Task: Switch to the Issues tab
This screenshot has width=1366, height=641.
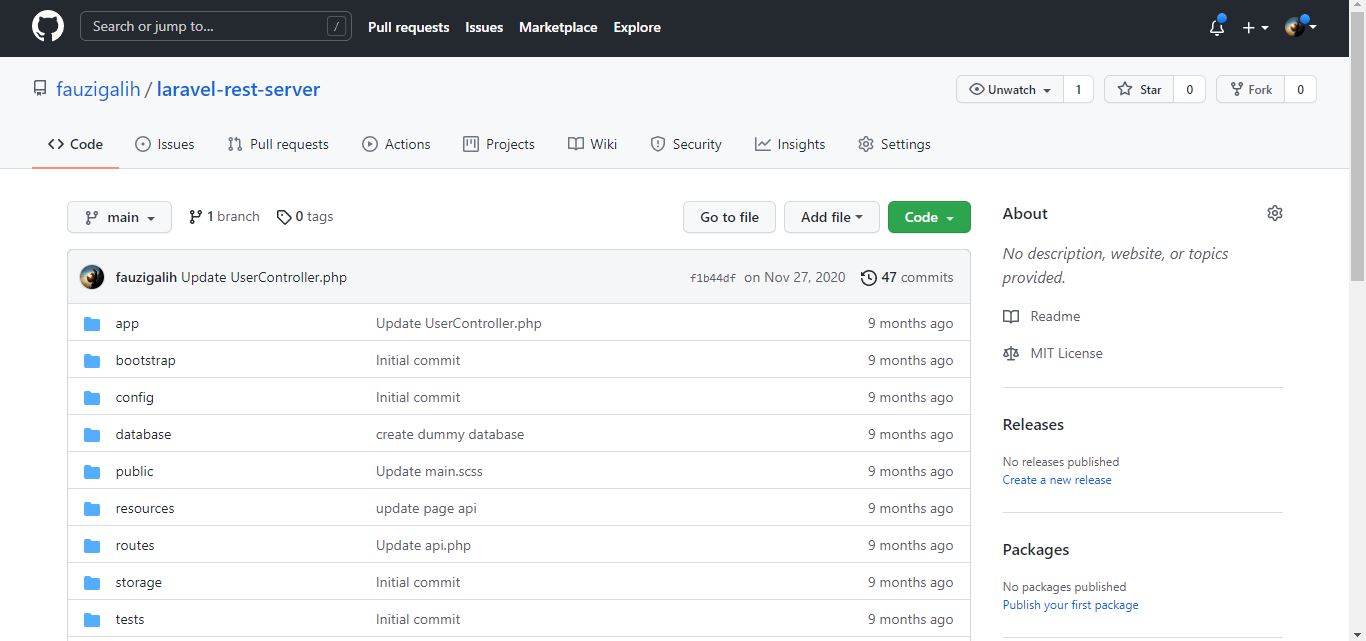Action: click(165, 144)
